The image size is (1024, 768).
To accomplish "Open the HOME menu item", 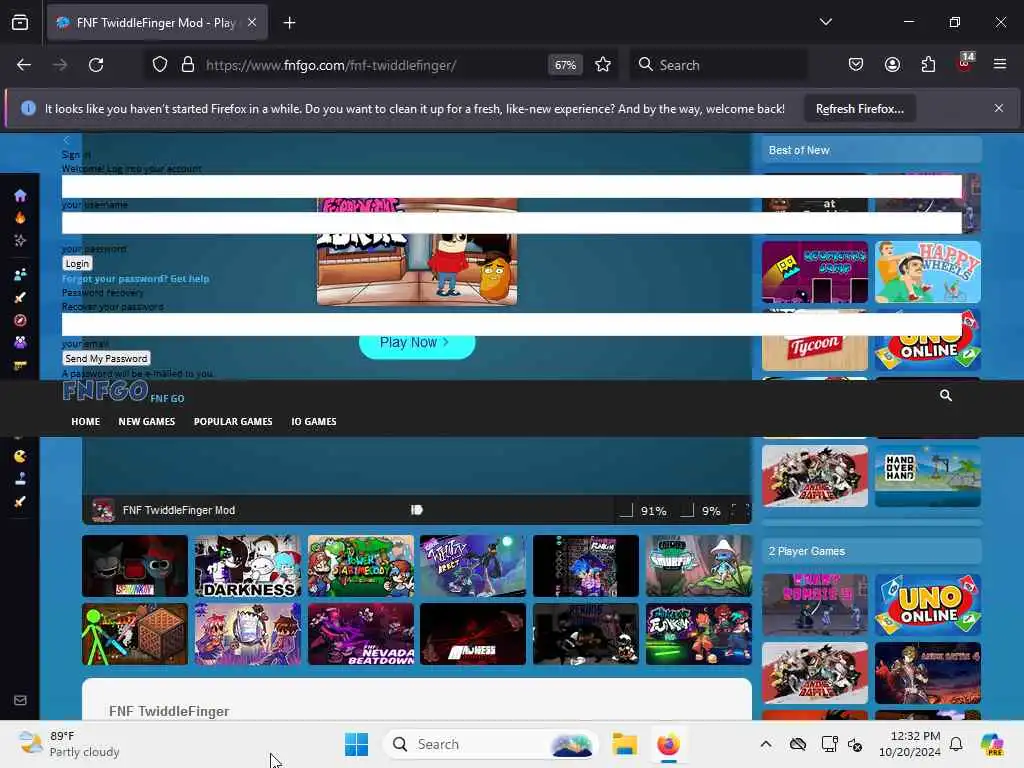I will click(86, 422).
